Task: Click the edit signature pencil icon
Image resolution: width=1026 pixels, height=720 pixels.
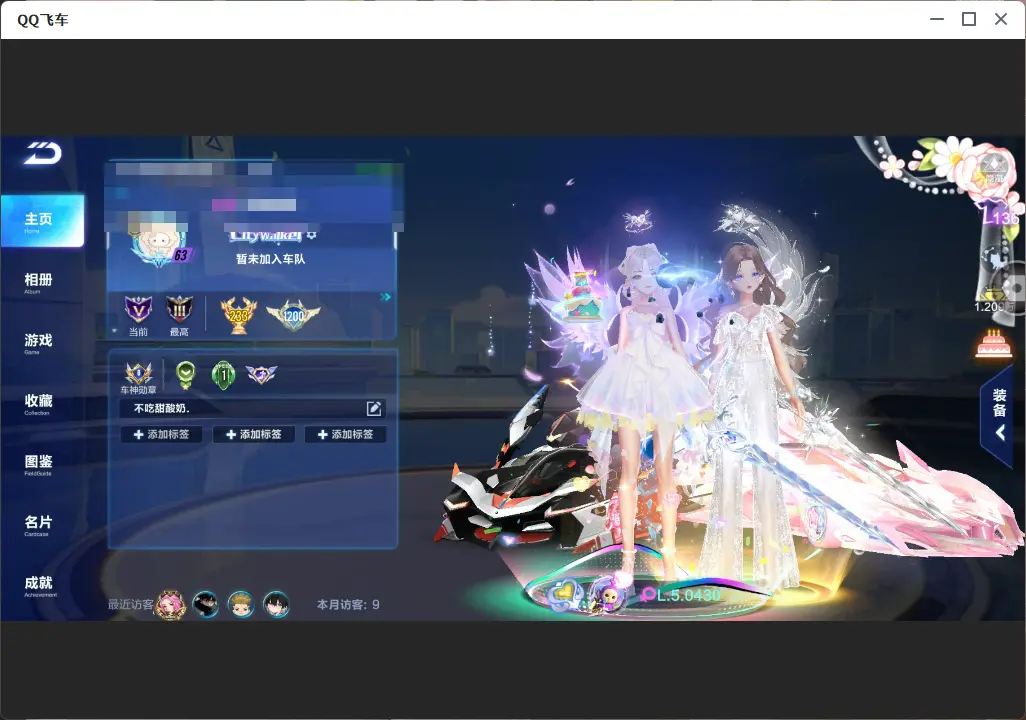Action: (374, 408)
